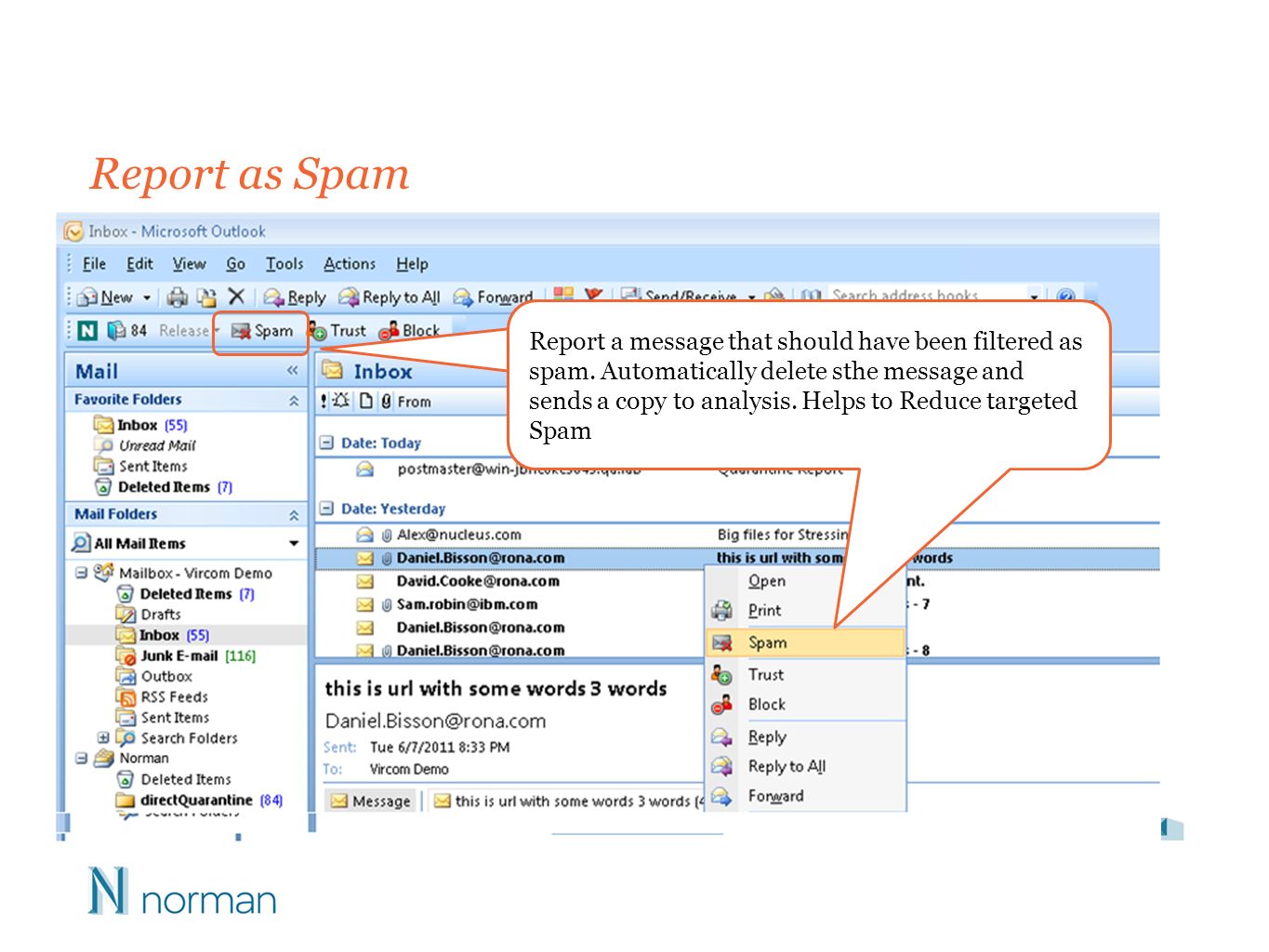This screenshot has width=1269, height=952.
Task: Sort by the attachment paperclip column
Action: 386,402
